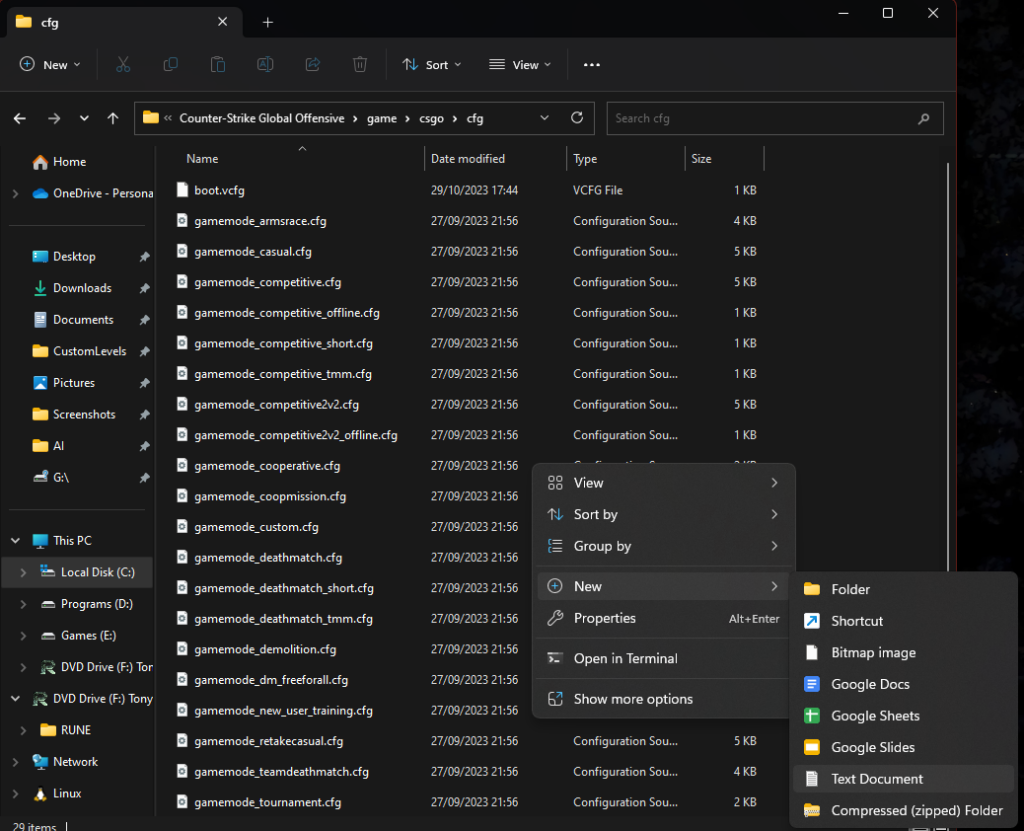Expand the Linux tree node
The height and width of the screenshot is (831, 1024).
[15, 794]
